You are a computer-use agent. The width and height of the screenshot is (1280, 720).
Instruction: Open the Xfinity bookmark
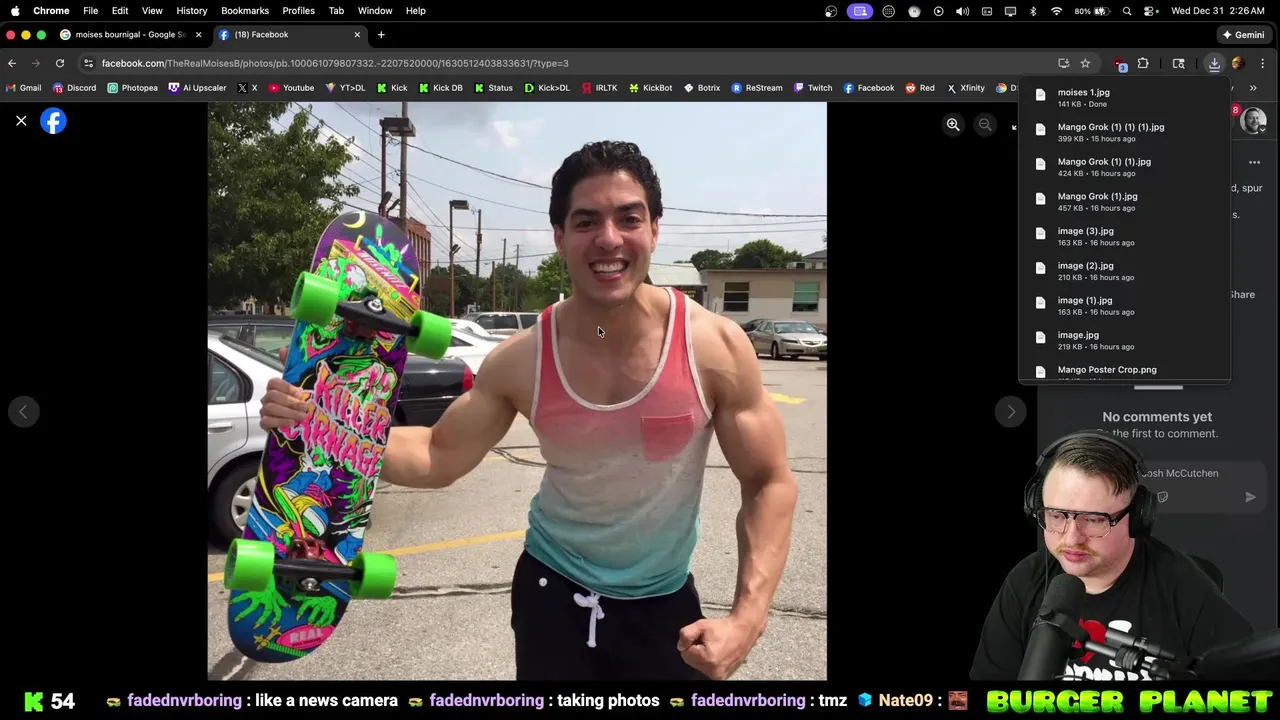[x=966, y=88]
